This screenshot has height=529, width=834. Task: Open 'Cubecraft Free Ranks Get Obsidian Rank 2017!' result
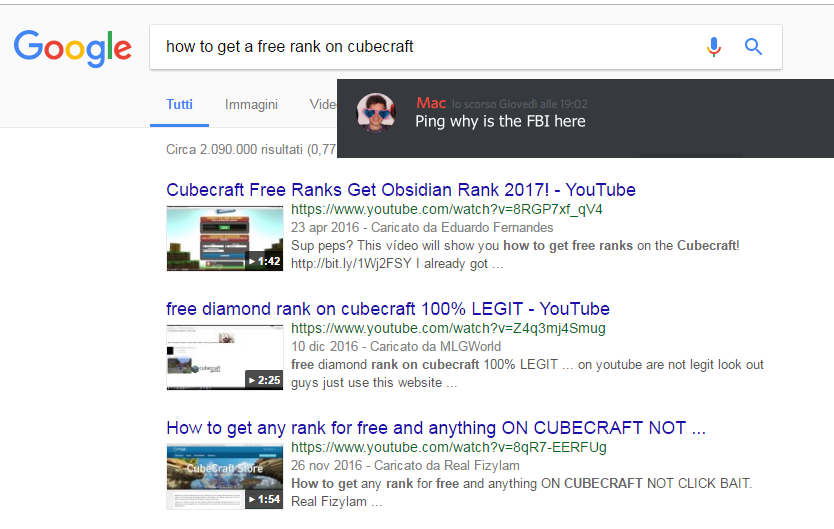click(x=401, y=190)
